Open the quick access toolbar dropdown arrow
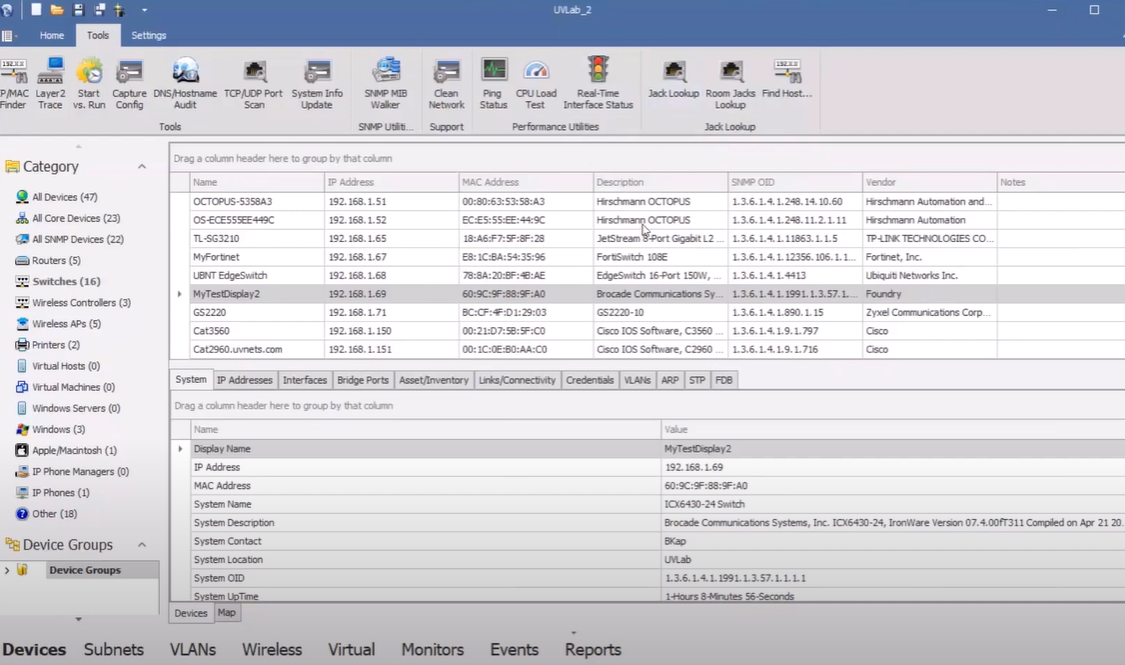Viewport: 1125px width, 665px height. coord(144,10)
